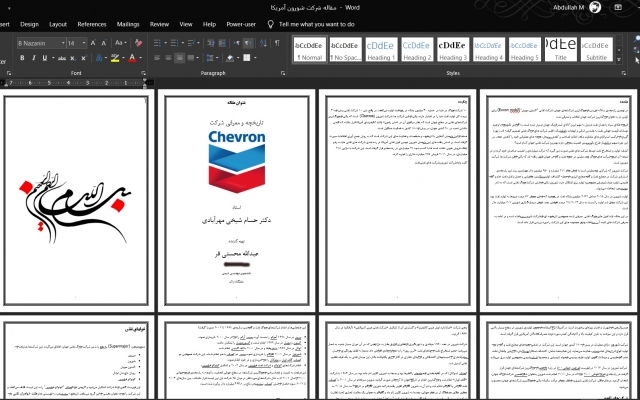Apply Heading 1 style
Screen dimensions: 640x400
point(381,50)
